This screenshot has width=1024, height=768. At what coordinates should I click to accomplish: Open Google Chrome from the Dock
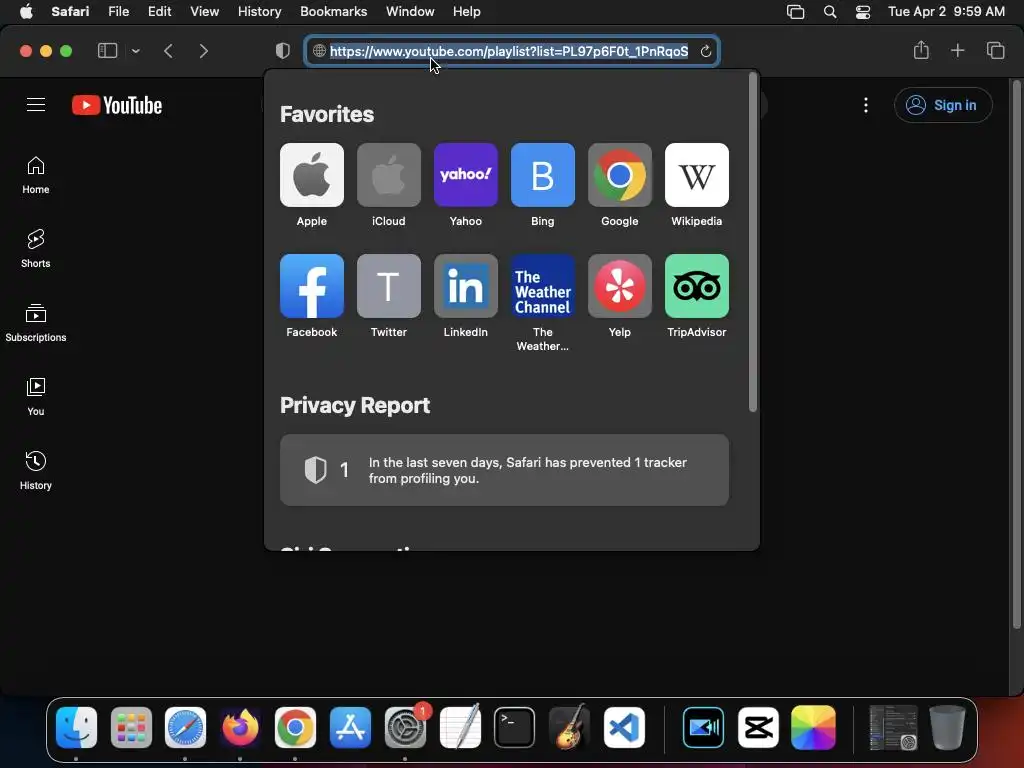click(x=295, y=727)
